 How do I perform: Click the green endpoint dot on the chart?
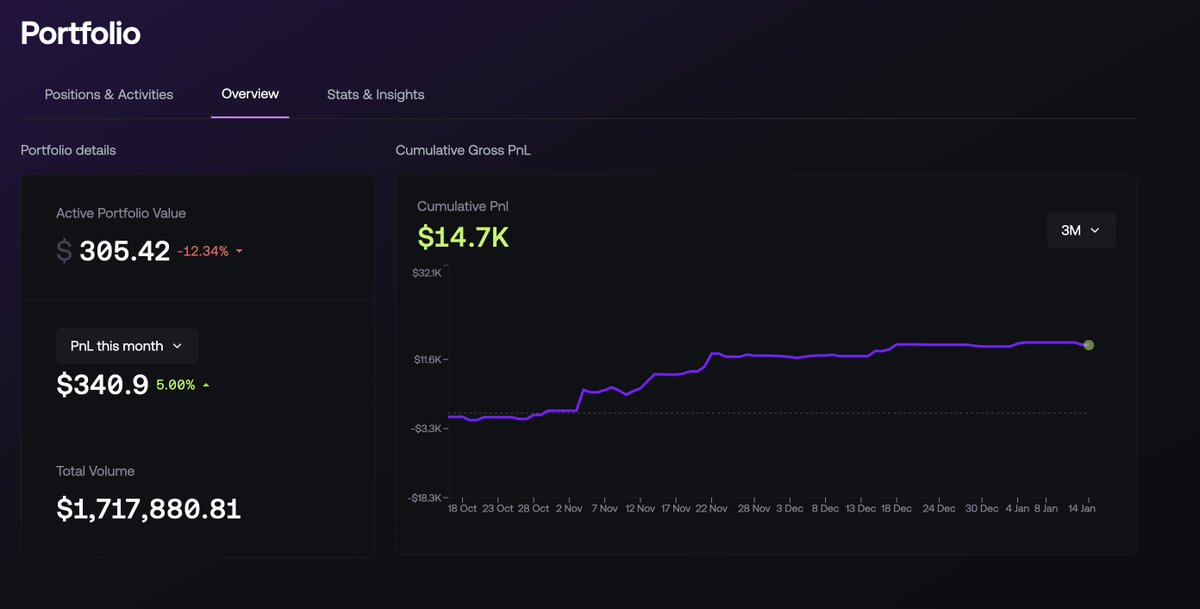pyautogui.click(x=1088, y=345)
